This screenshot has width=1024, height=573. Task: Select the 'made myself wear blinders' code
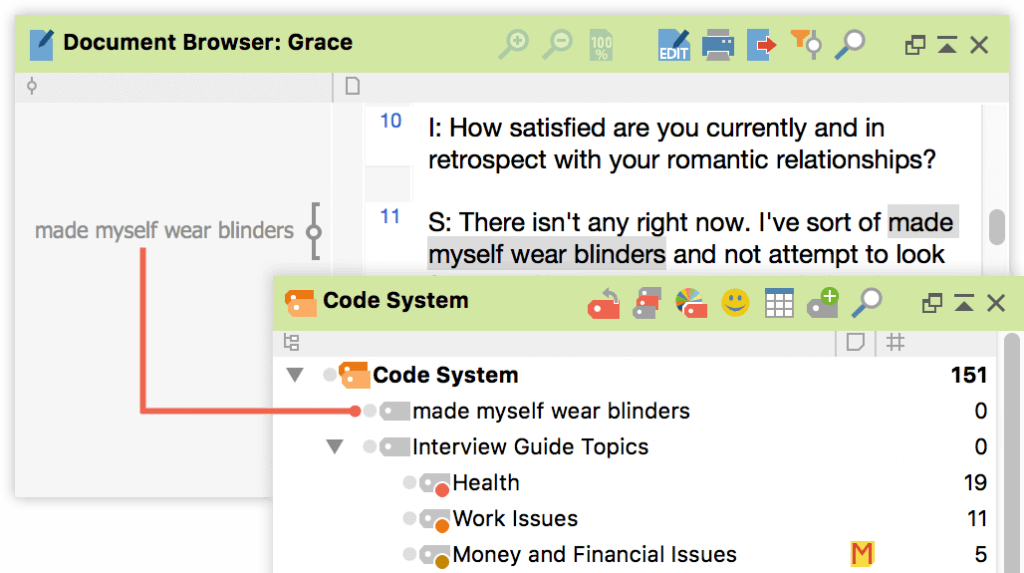click(x=551, y=411)
